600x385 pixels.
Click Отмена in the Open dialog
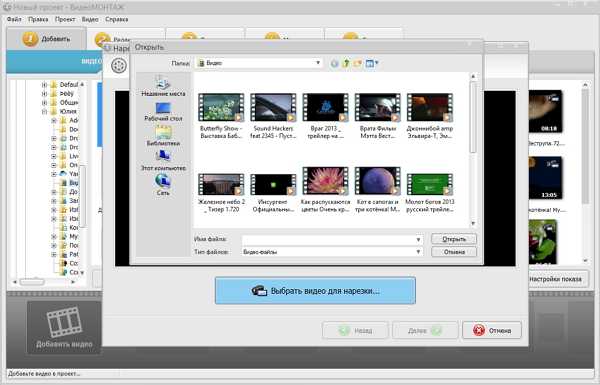pyautogui.click(x=454, y=252)
